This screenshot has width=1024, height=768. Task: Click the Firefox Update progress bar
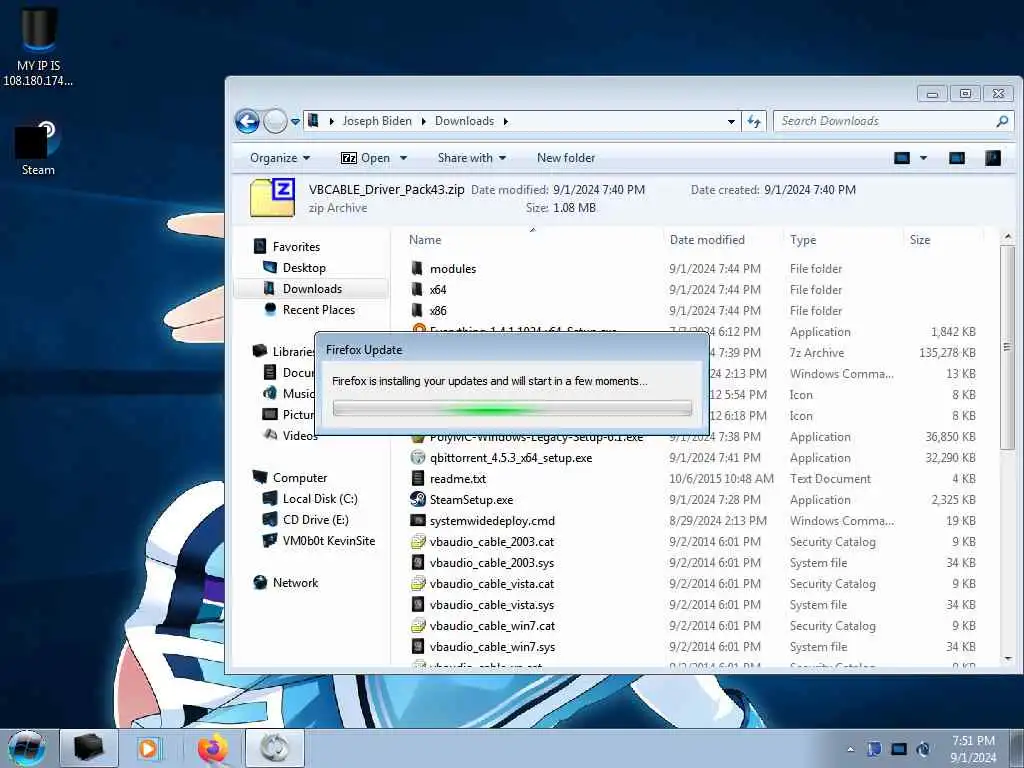point(512,409)
